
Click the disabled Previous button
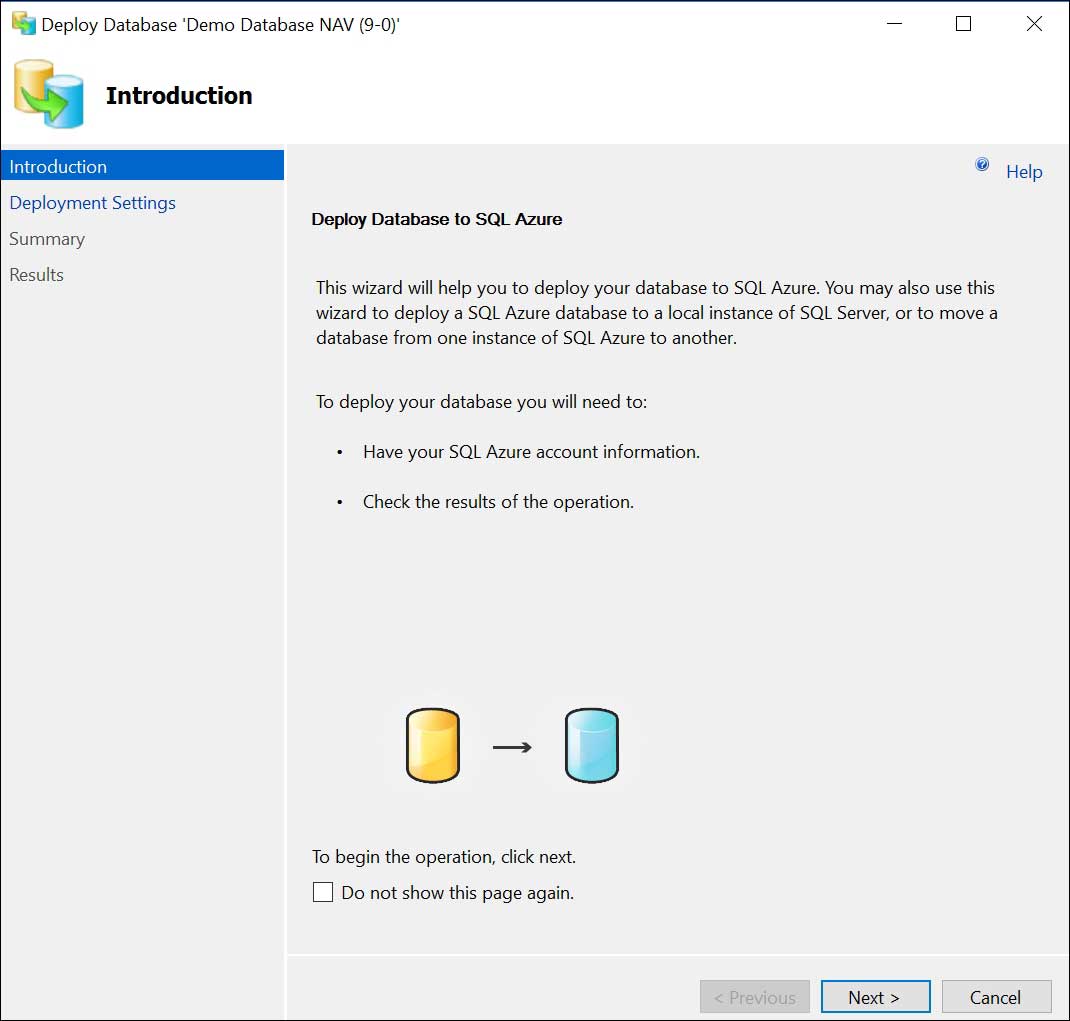pyautogui.click(x=754, y=996)
